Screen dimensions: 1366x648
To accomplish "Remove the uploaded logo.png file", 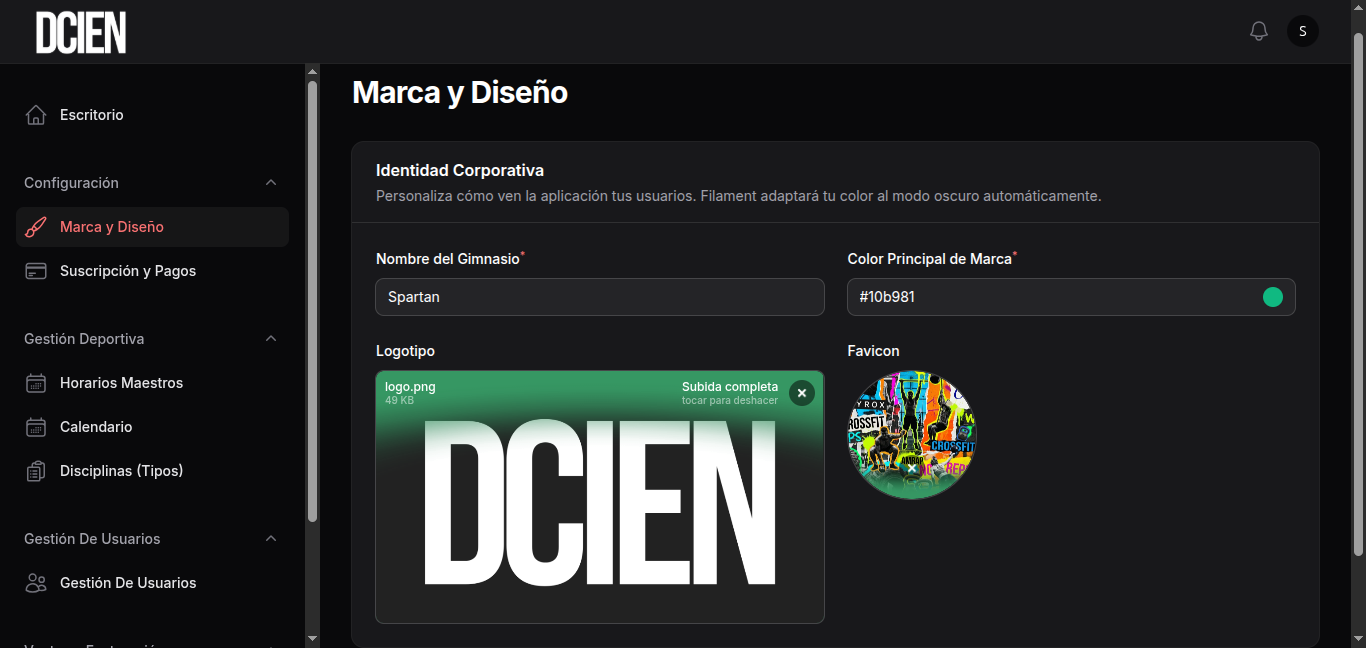I will (x=802, y=393).
